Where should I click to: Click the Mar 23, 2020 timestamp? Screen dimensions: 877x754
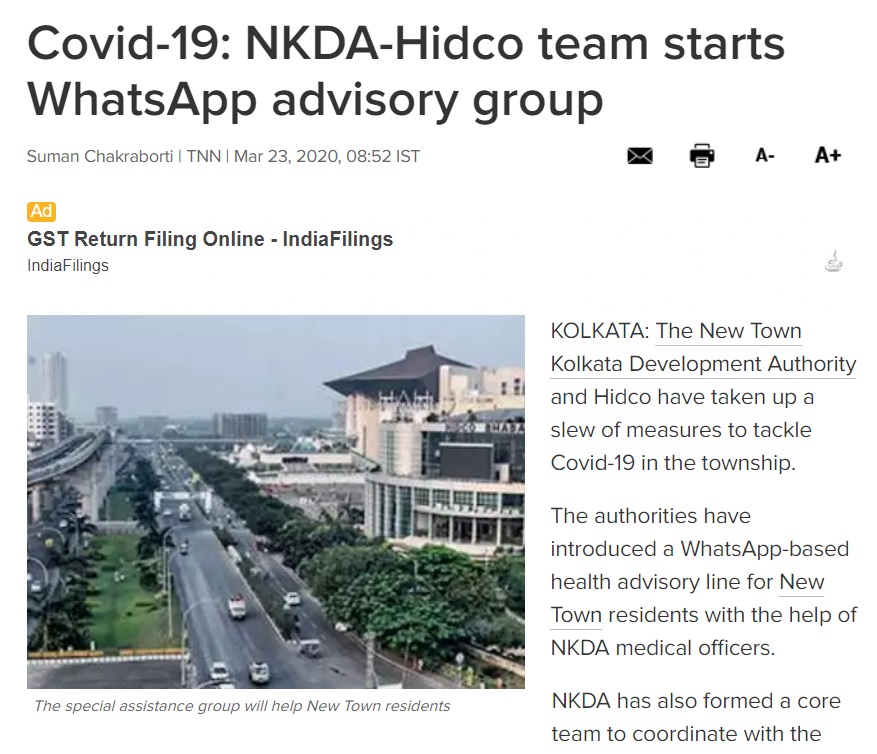(x=327, y=156)
